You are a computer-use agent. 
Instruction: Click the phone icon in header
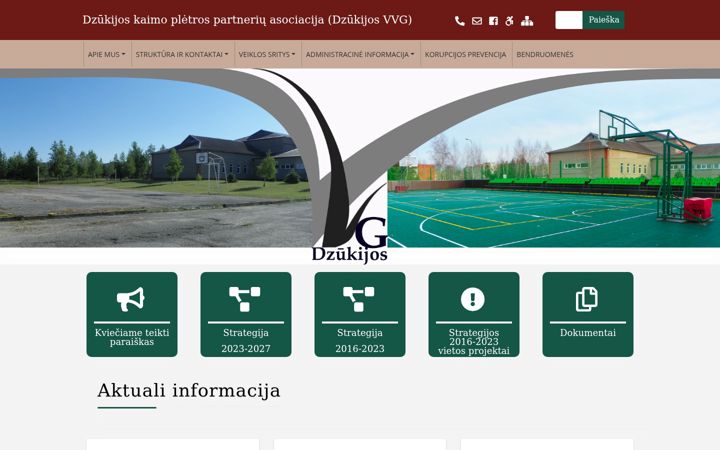click(460, 21)
